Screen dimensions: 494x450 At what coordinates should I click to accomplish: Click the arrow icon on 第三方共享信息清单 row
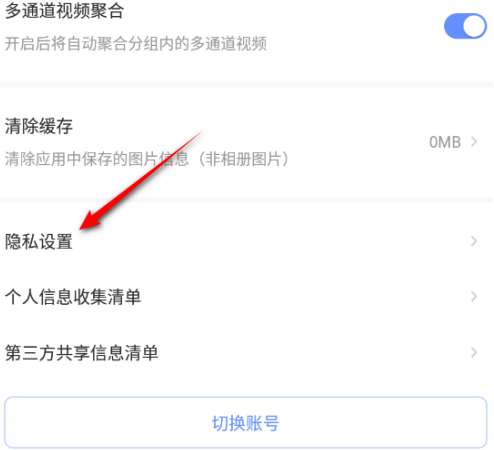click(474, 352)
